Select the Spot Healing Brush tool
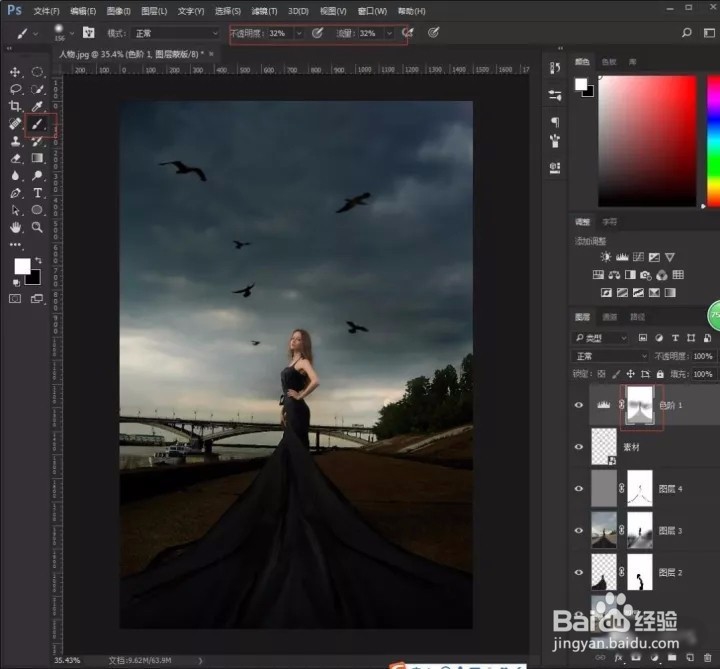 pos(15,124)
